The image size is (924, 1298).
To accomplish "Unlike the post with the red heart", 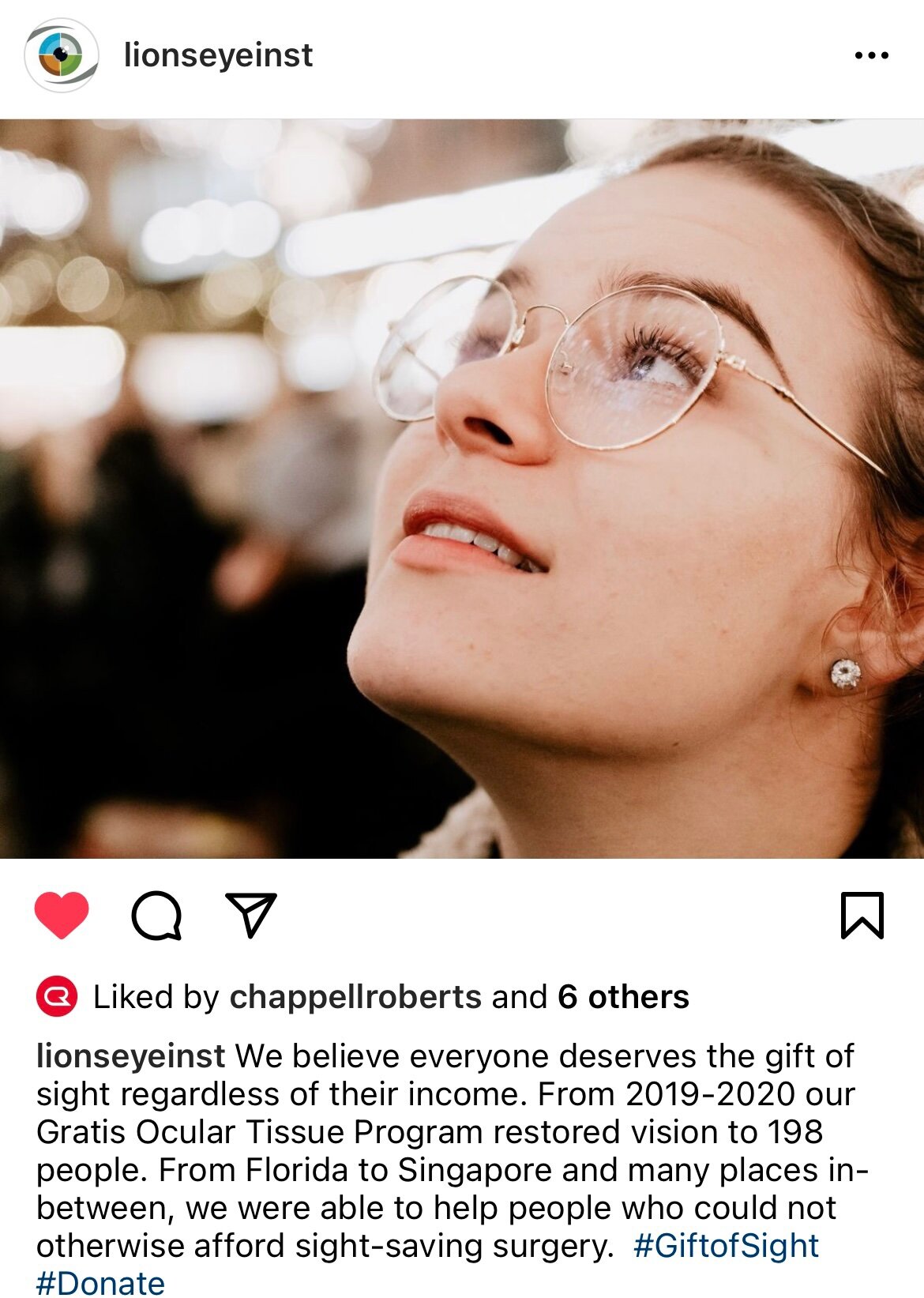I will pyautogui.click(x=62, y=915).
